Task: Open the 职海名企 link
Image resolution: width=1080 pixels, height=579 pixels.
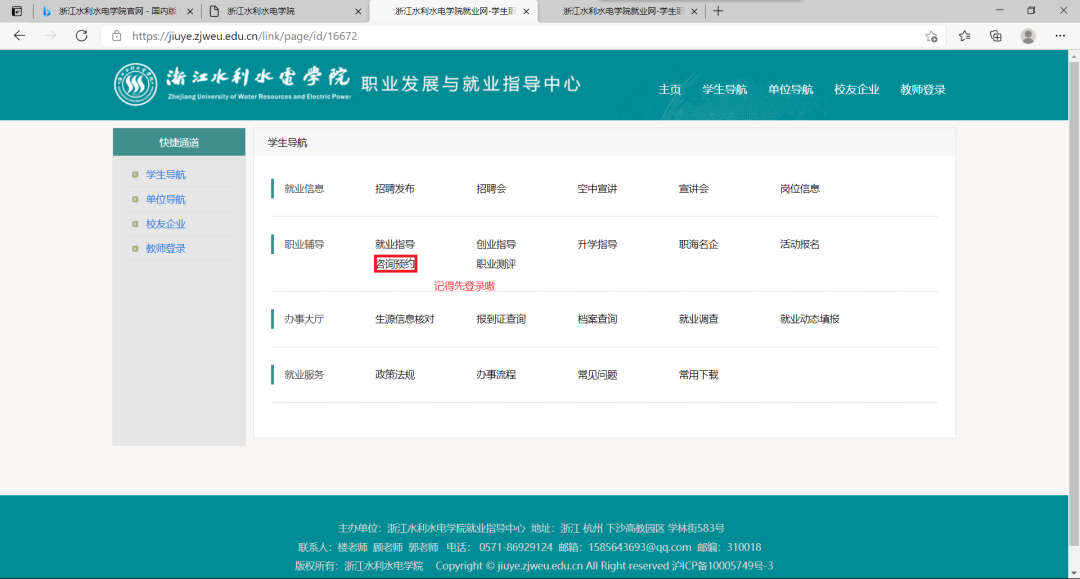Action: pyautogui.click(x=698, y=244)
